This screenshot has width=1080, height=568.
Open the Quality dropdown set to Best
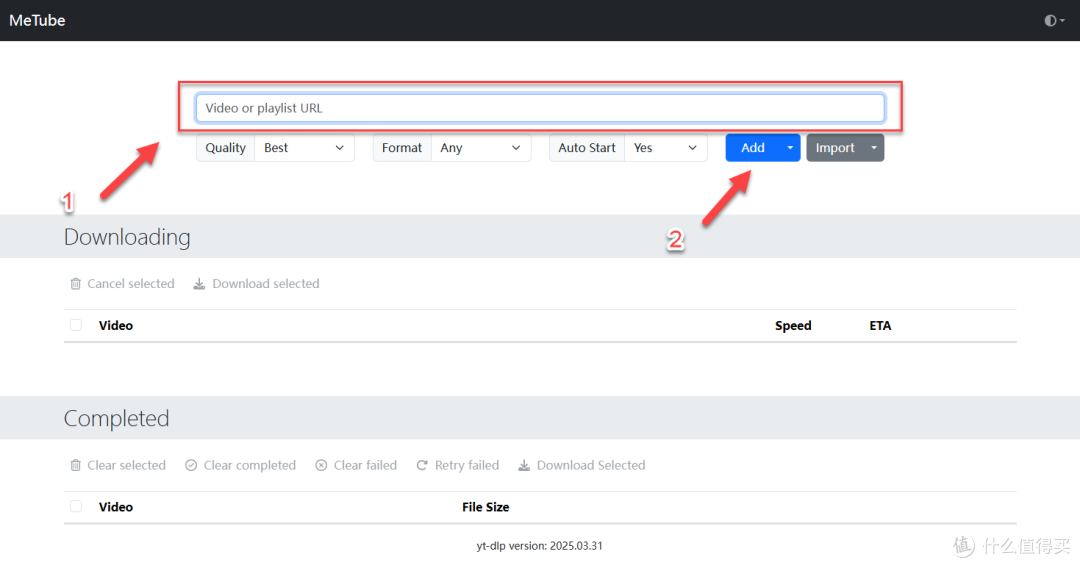click(304, 148)
